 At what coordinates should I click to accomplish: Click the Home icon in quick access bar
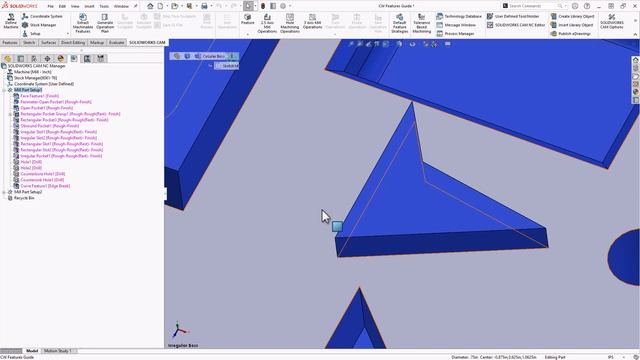(x=150, y=6)
